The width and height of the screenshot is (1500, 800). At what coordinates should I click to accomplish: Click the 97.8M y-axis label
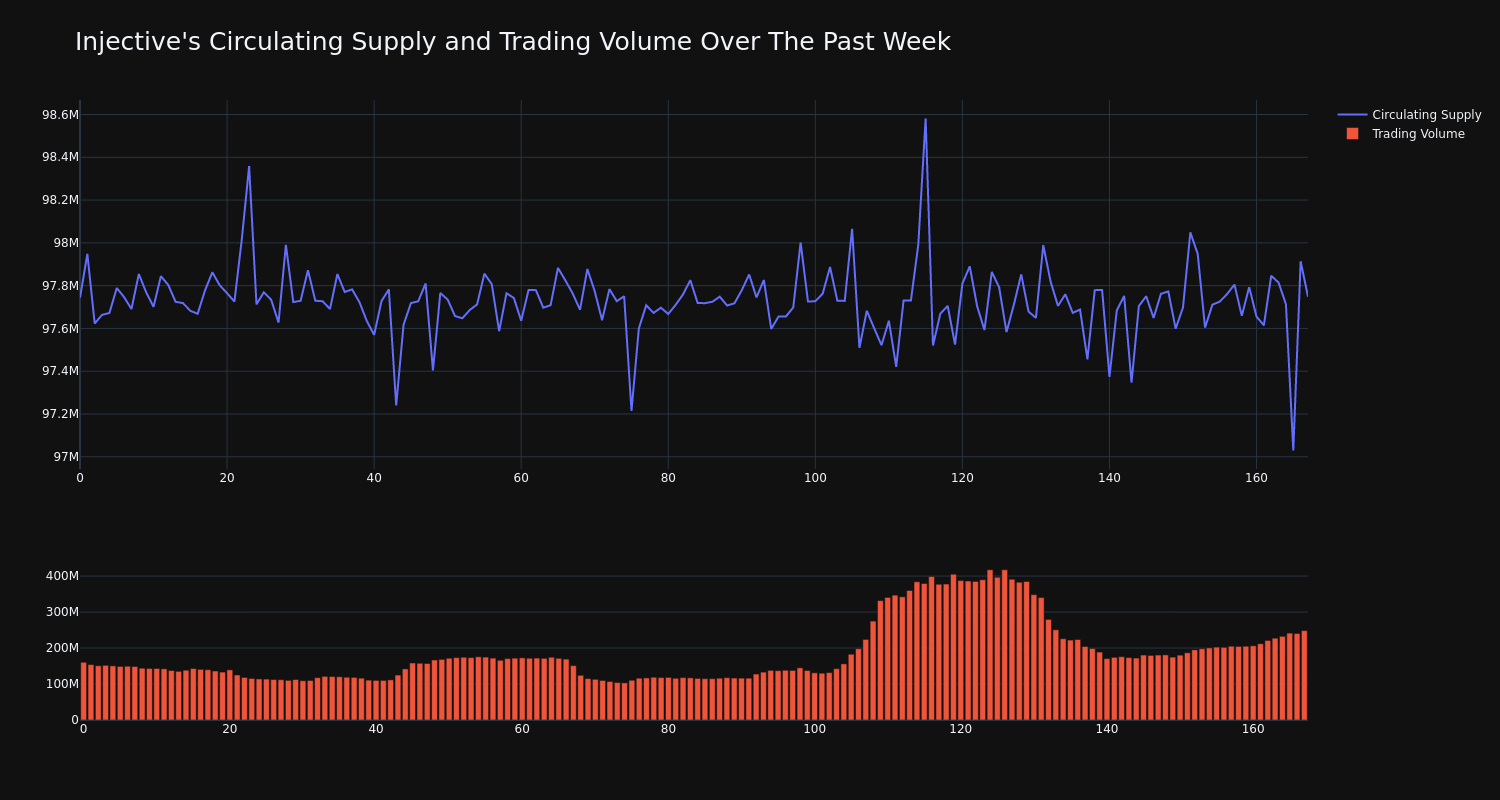pos(60,286)
